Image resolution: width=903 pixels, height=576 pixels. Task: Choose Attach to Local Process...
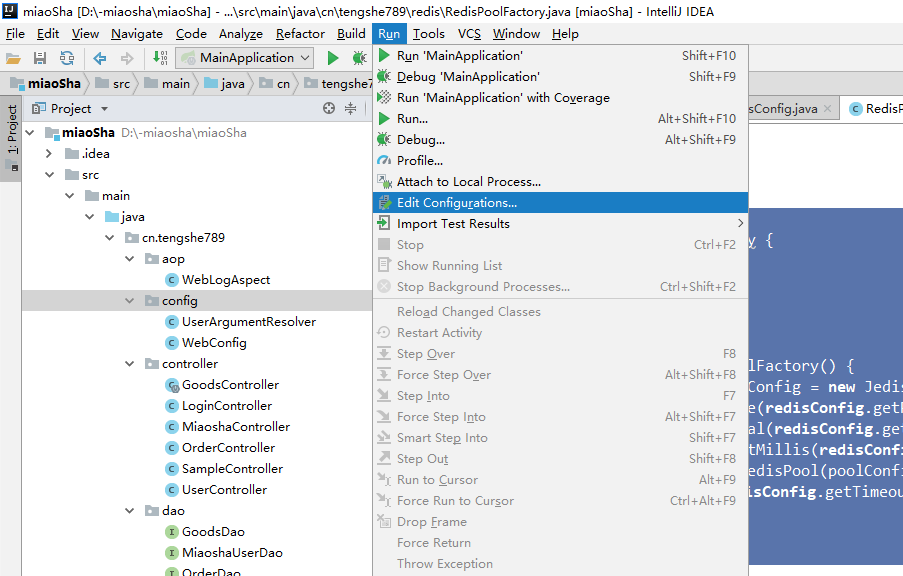(x=560, y=182)
